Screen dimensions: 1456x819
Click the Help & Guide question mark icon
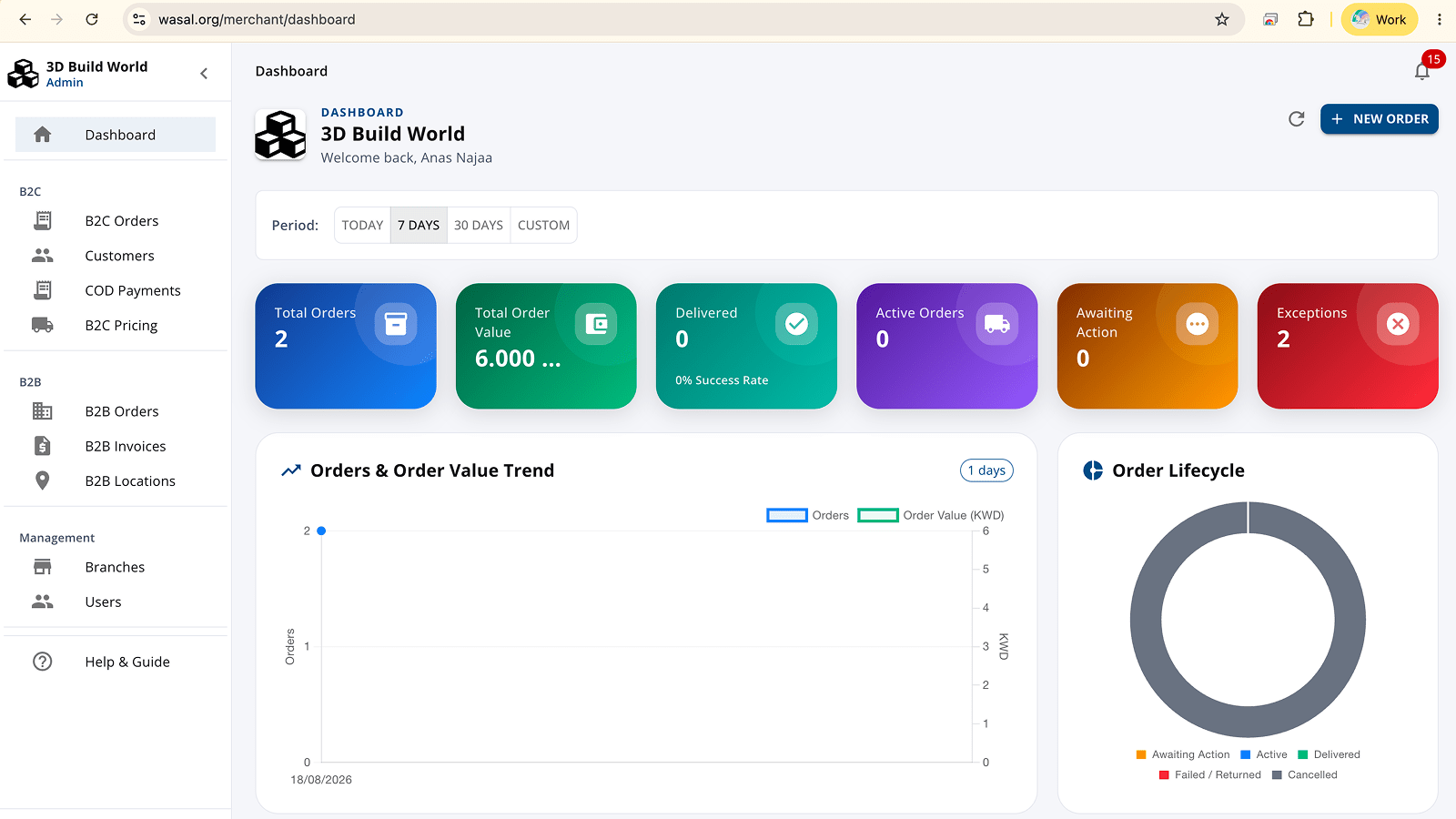tap(43, 662)
